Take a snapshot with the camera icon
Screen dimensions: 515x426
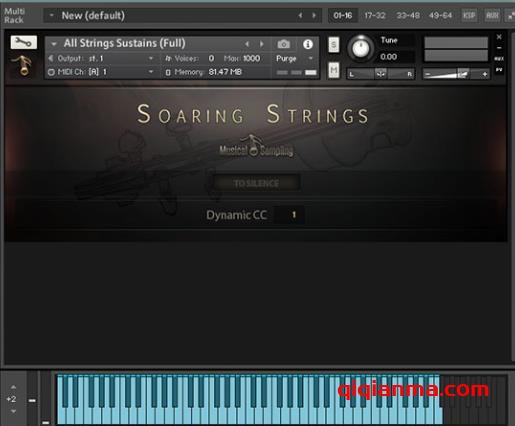284,44
